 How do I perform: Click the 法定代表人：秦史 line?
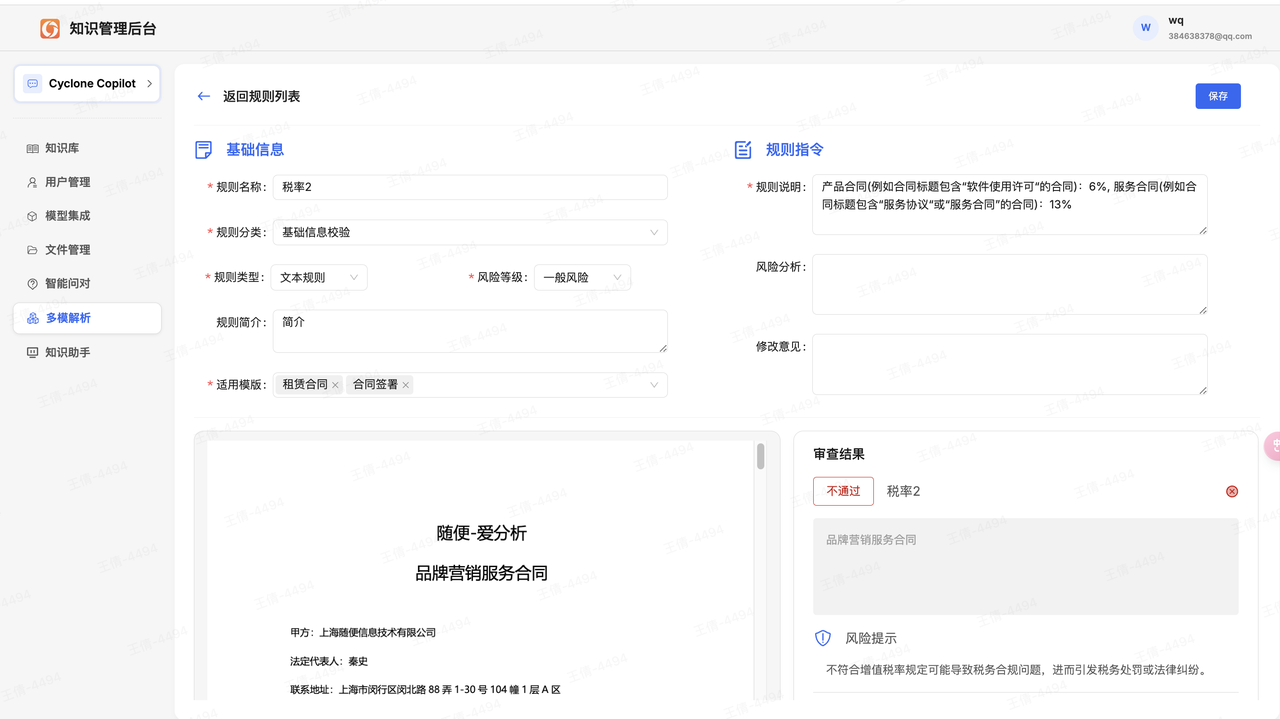coord(329,661)
